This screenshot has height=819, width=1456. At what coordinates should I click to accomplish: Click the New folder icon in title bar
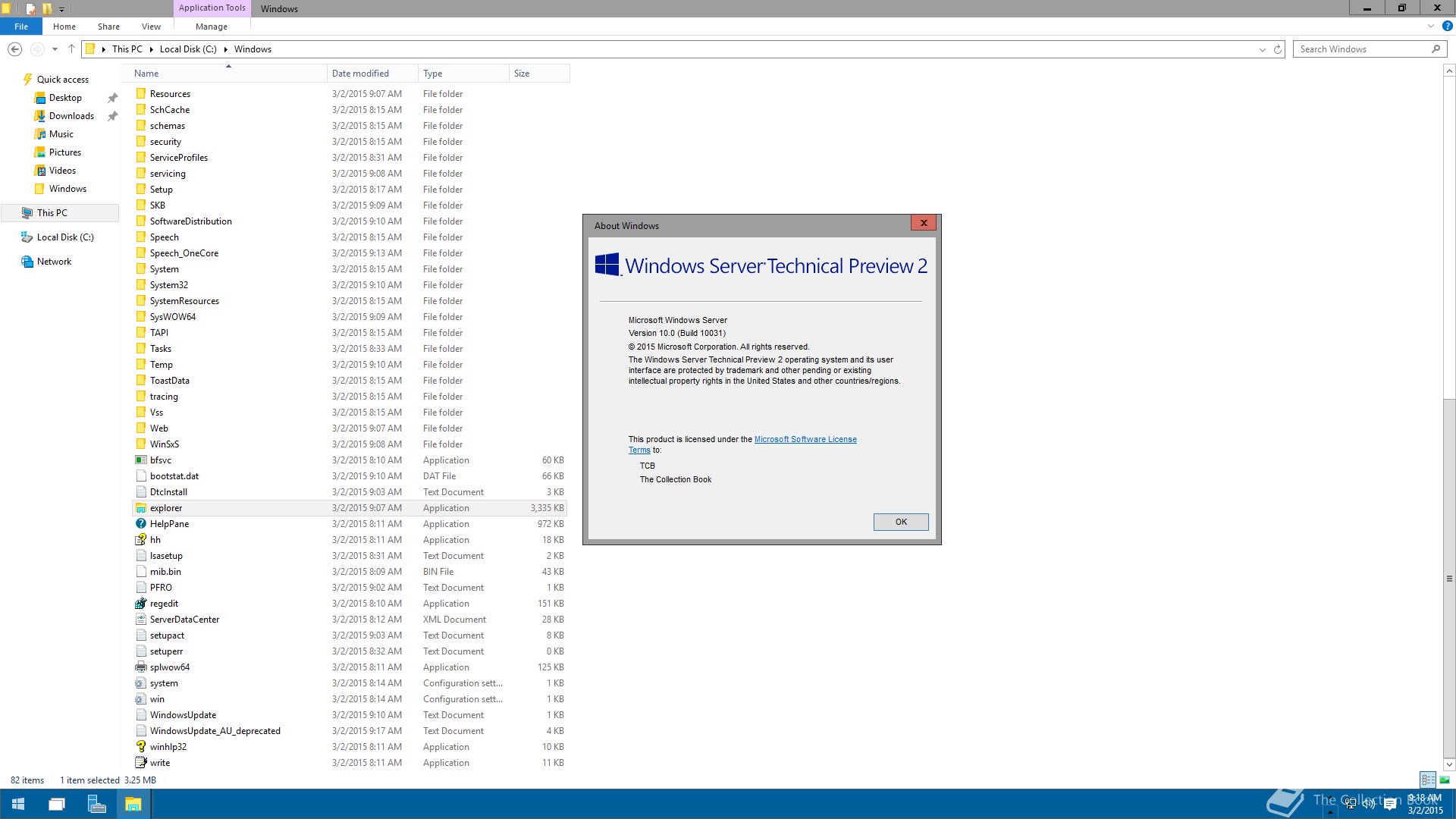click(x=47, y=8)
